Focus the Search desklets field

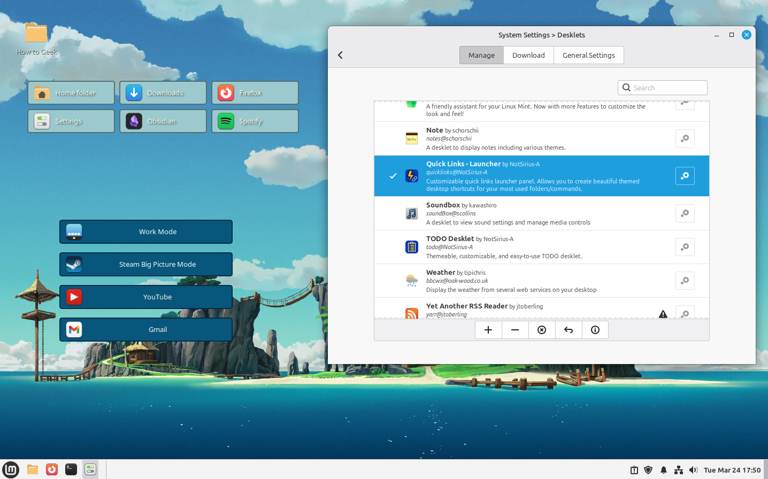662,88
